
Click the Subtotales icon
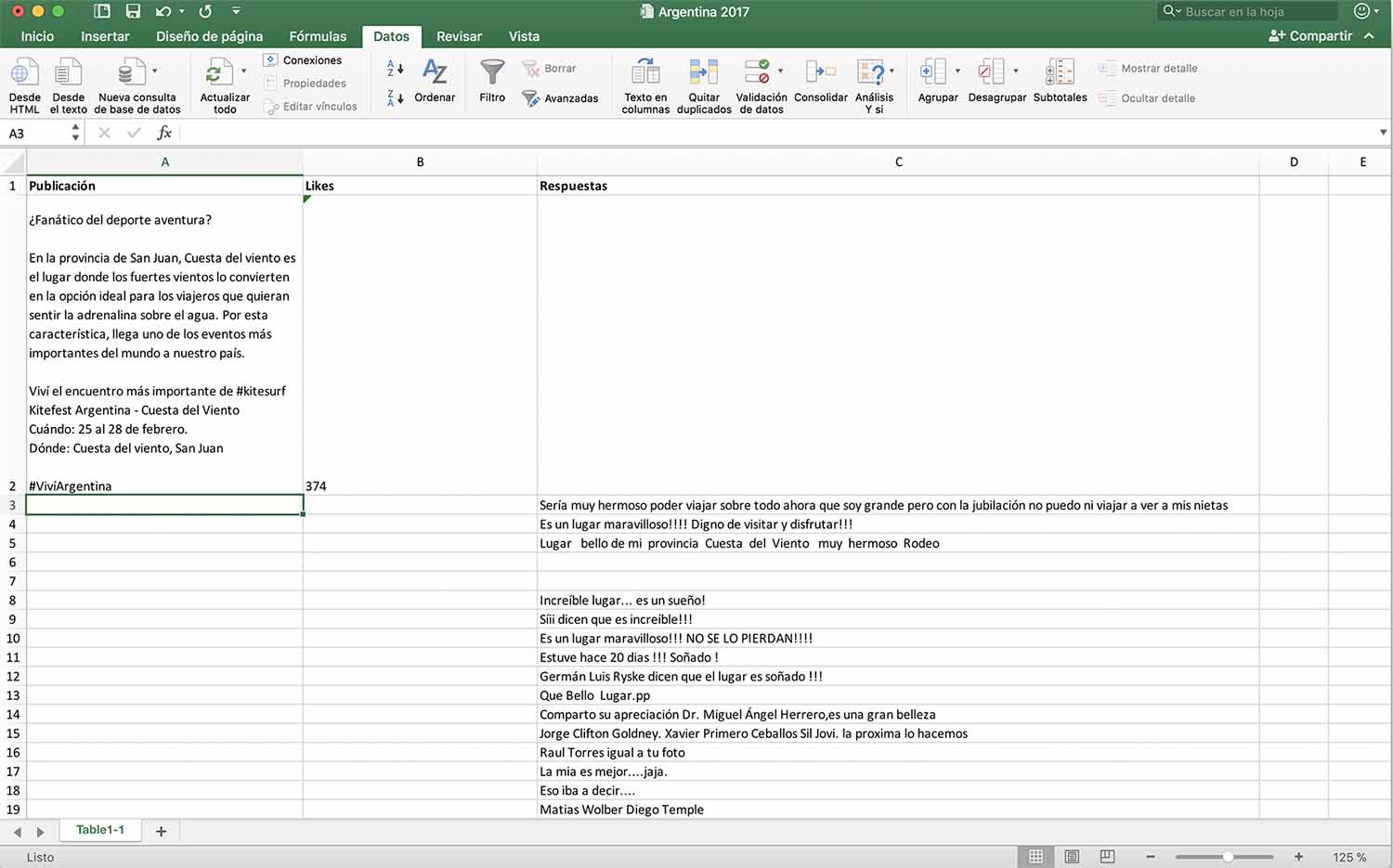tap(1060, 72)
